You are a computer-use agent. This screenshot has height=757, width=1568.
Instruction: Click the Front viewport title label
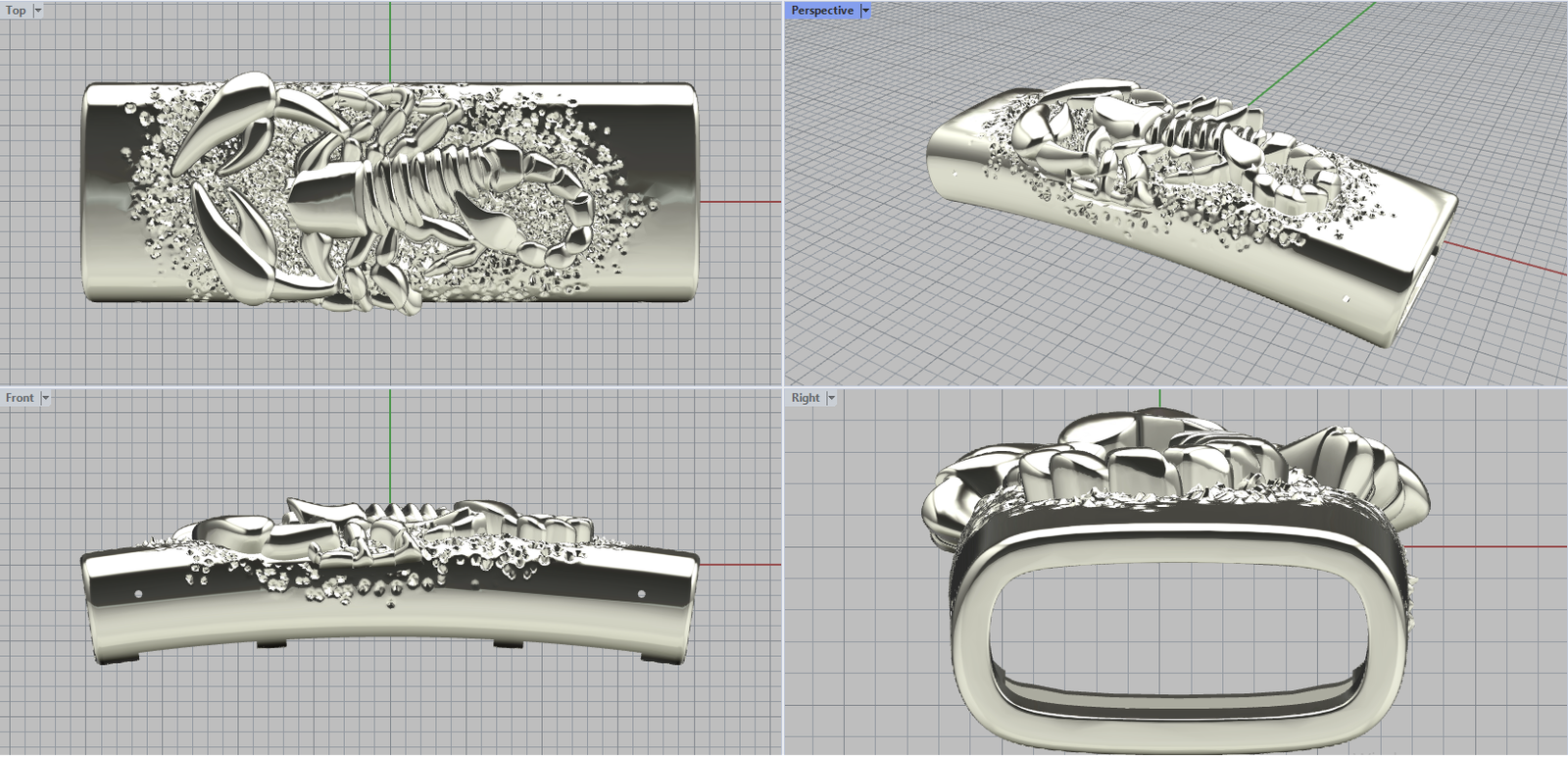click(20, 398)
